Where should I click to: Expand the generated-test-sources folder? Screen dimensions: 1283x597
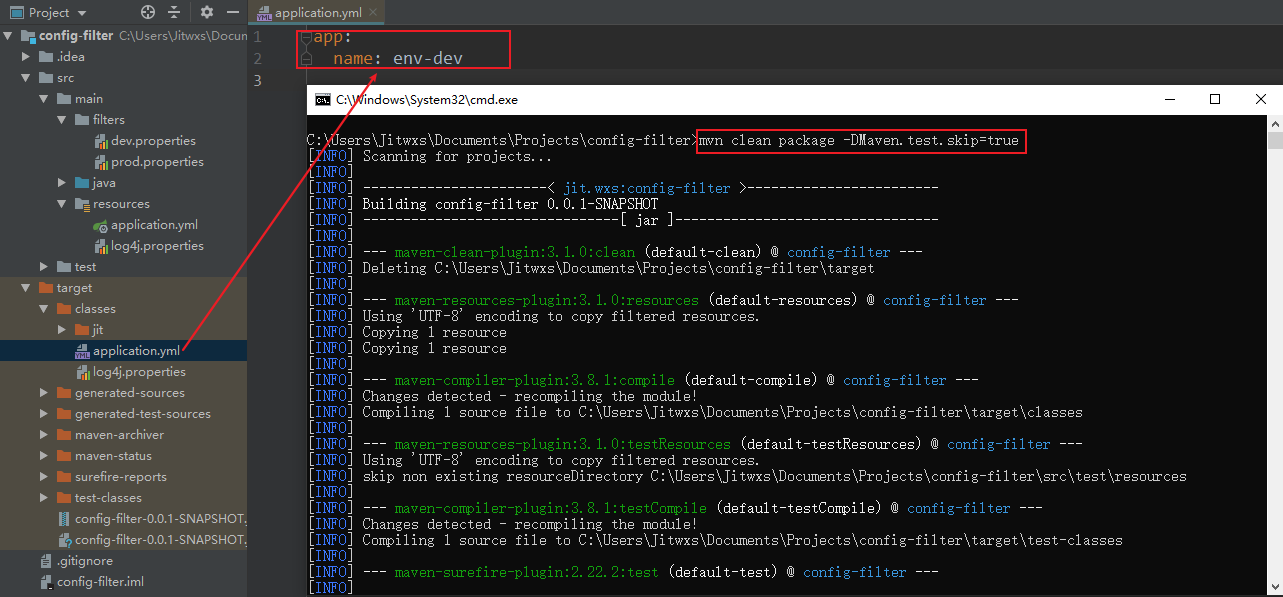click(x=44, y=414)
